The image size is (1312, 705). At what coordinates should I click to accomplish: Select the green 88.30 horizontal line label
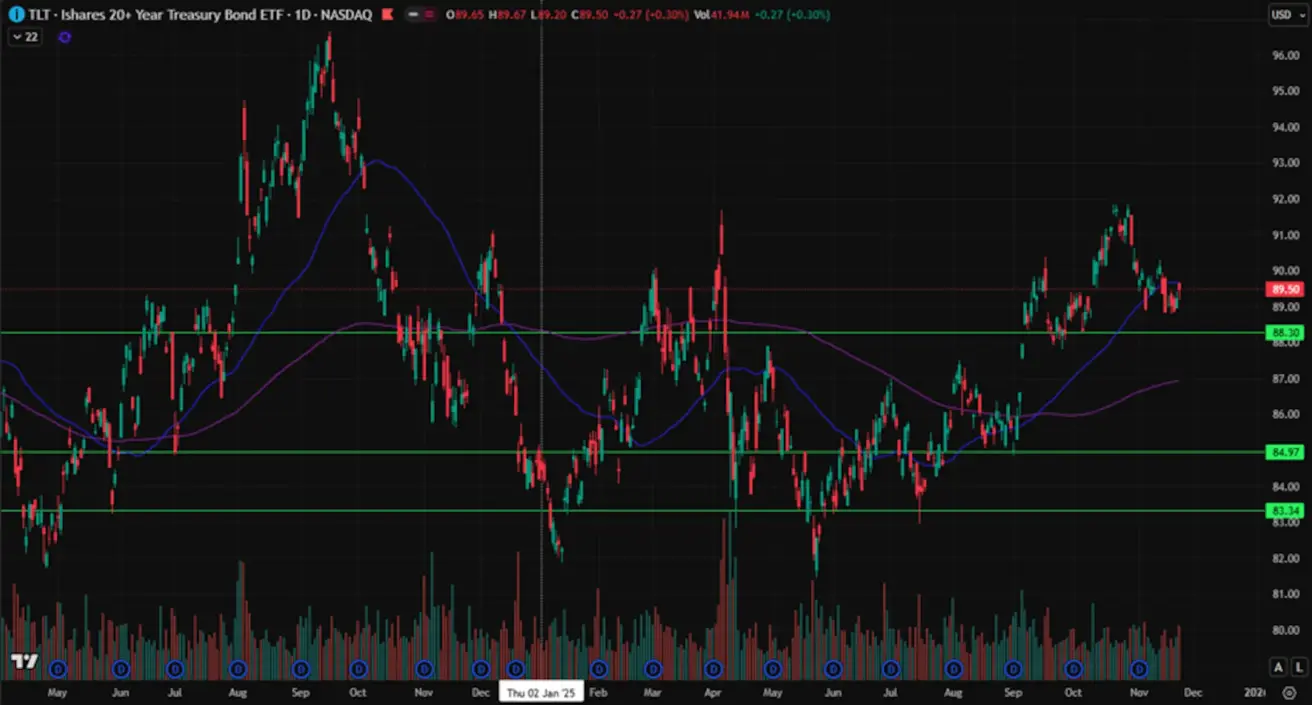(x=1283, y=333)
